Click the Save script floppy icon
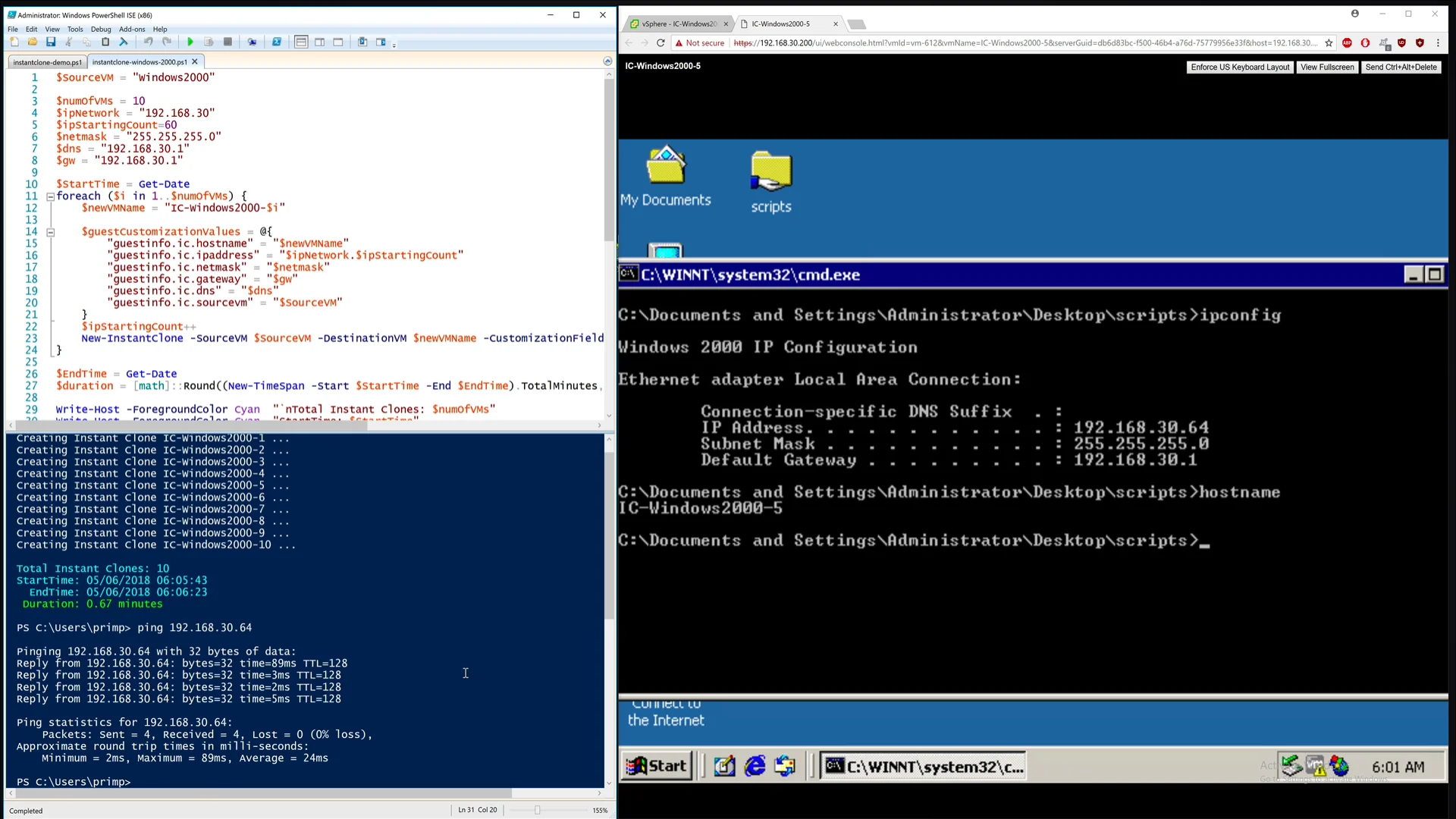This screenshot has width=1456, height=819. tap(51, 42)
